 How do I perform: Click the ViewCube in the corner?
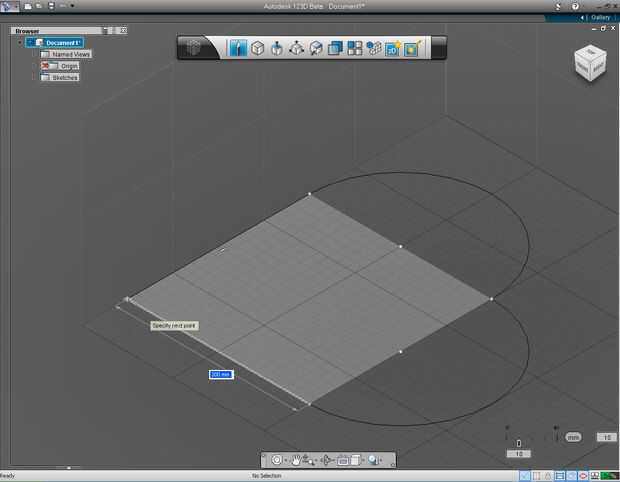pyautogui.click(x=589, y=62)
